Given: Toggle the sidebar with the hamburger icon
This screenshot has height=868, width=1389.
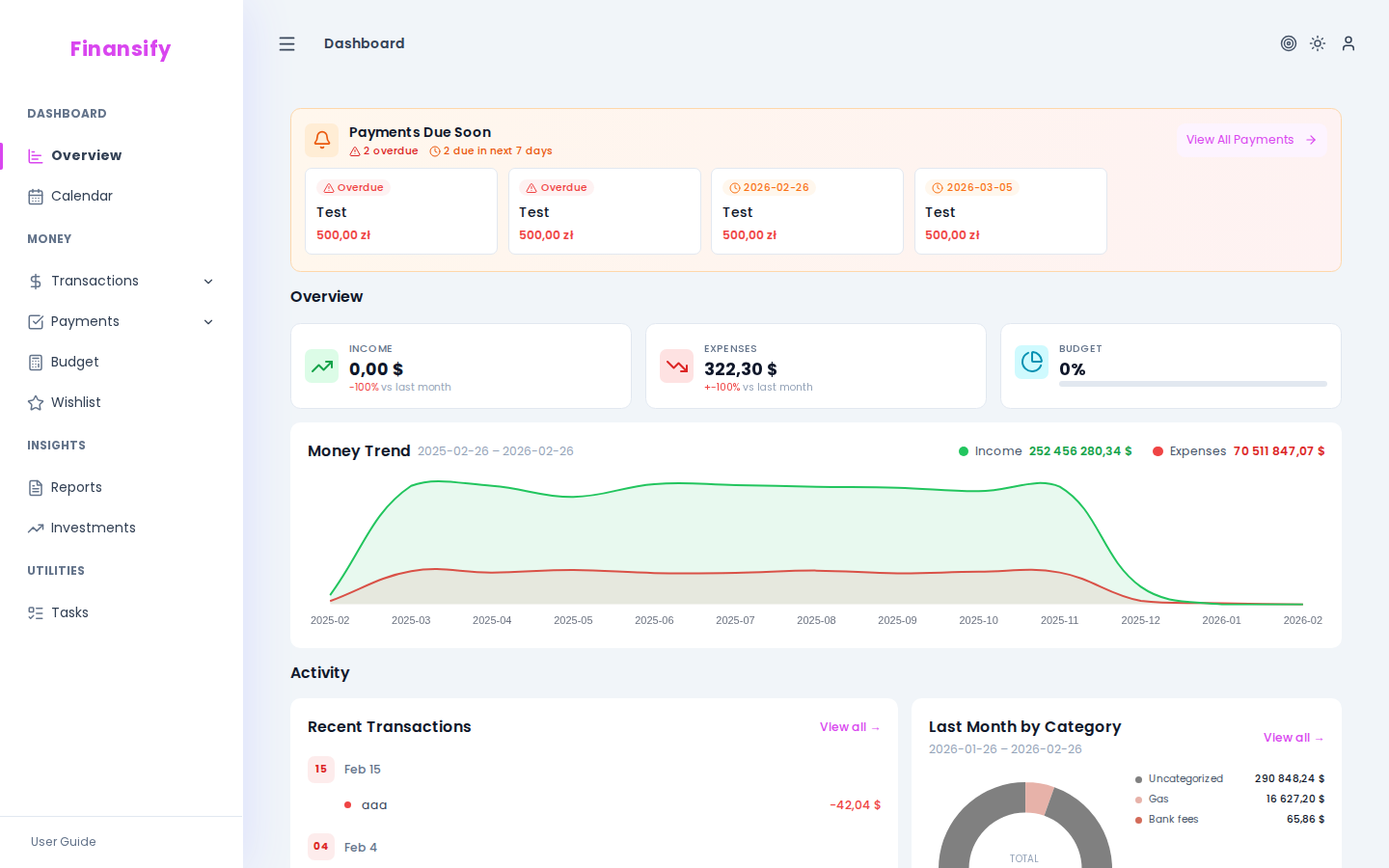Looking at the screenshot, I should [286, 43].
